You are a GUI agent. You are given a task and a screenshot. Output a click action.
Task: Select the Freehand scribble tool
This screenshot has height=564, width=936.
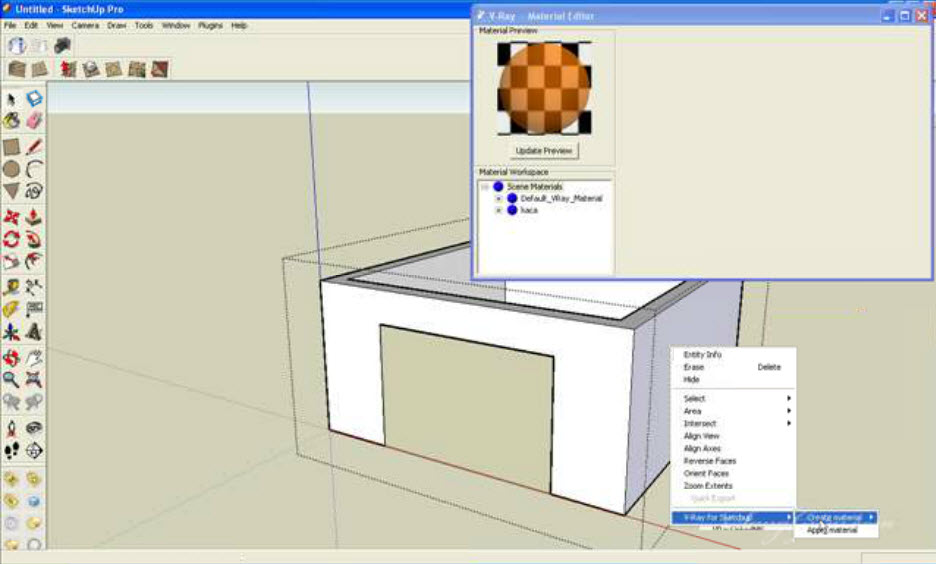(x=34, y=191)
